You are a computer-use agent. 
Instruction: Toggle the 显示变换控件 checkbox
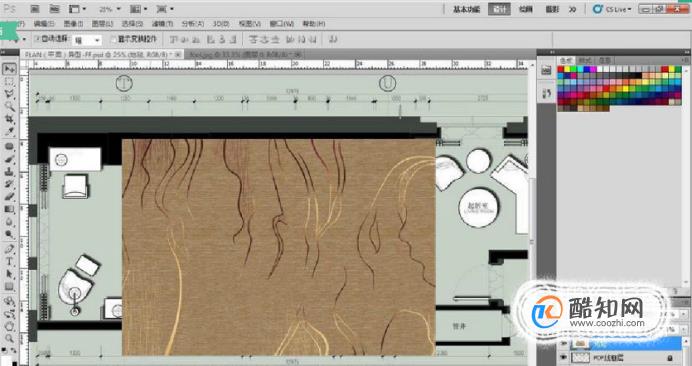113,40
